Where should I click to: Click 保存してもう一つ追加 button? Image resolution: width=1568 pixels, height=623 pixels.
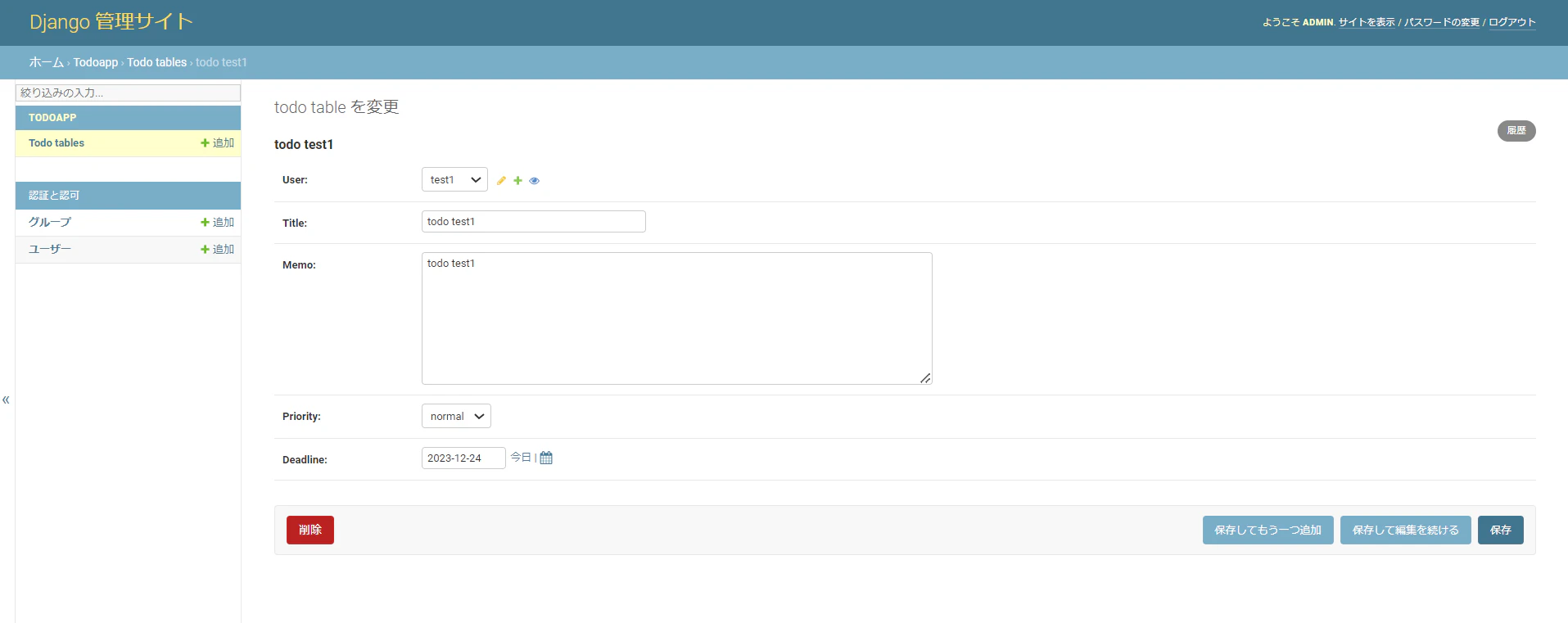[x=1268, y=530]
